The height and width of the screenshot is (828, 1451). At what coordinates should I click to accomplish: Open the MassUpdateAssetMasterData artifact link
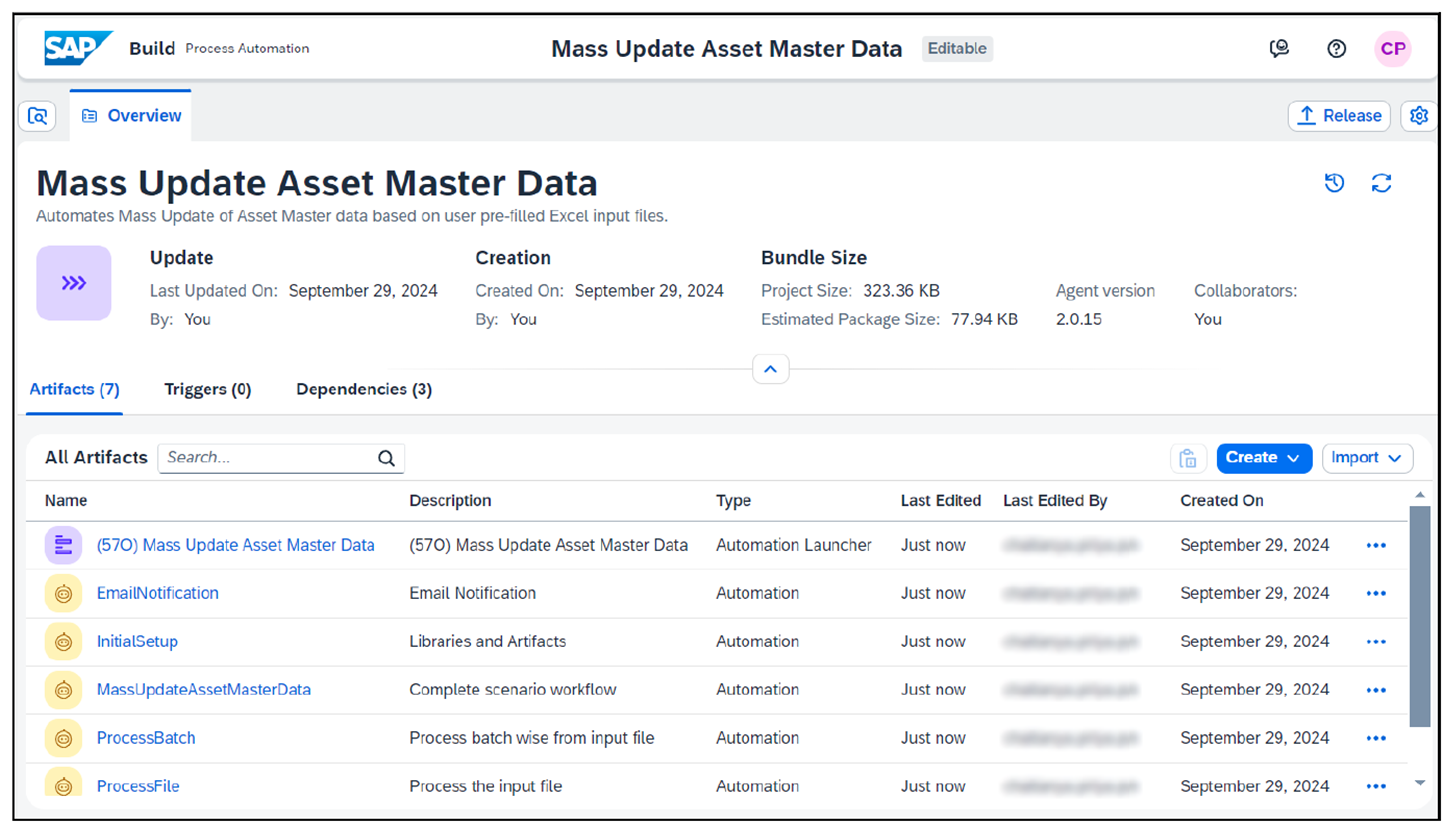coord(204,689)
